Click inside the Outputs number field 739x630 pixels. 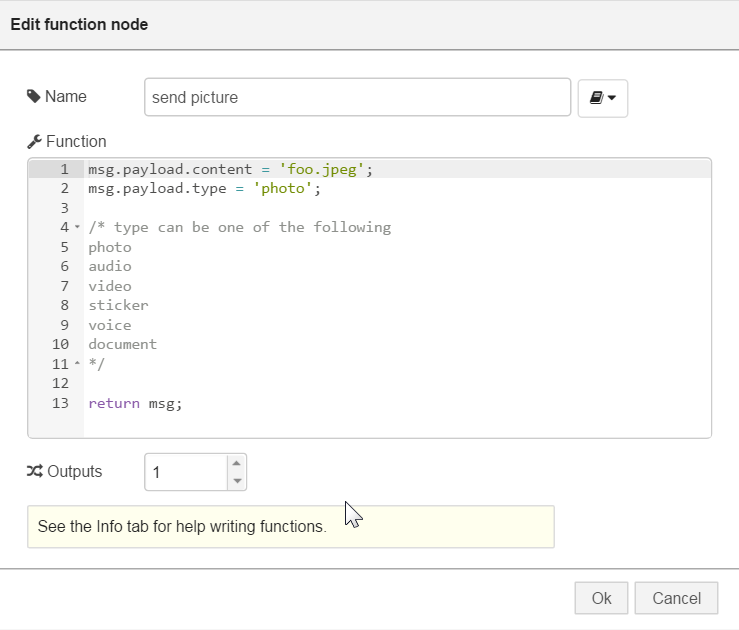[x=186, y=472]
